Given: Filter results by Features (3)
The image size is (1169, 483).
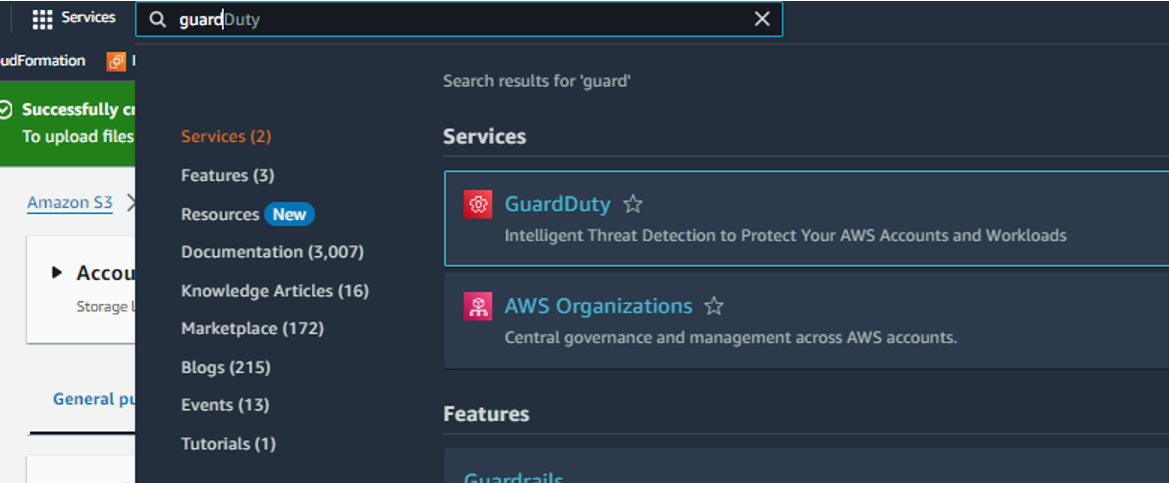Looking at the screenshot, I should 227,175.
